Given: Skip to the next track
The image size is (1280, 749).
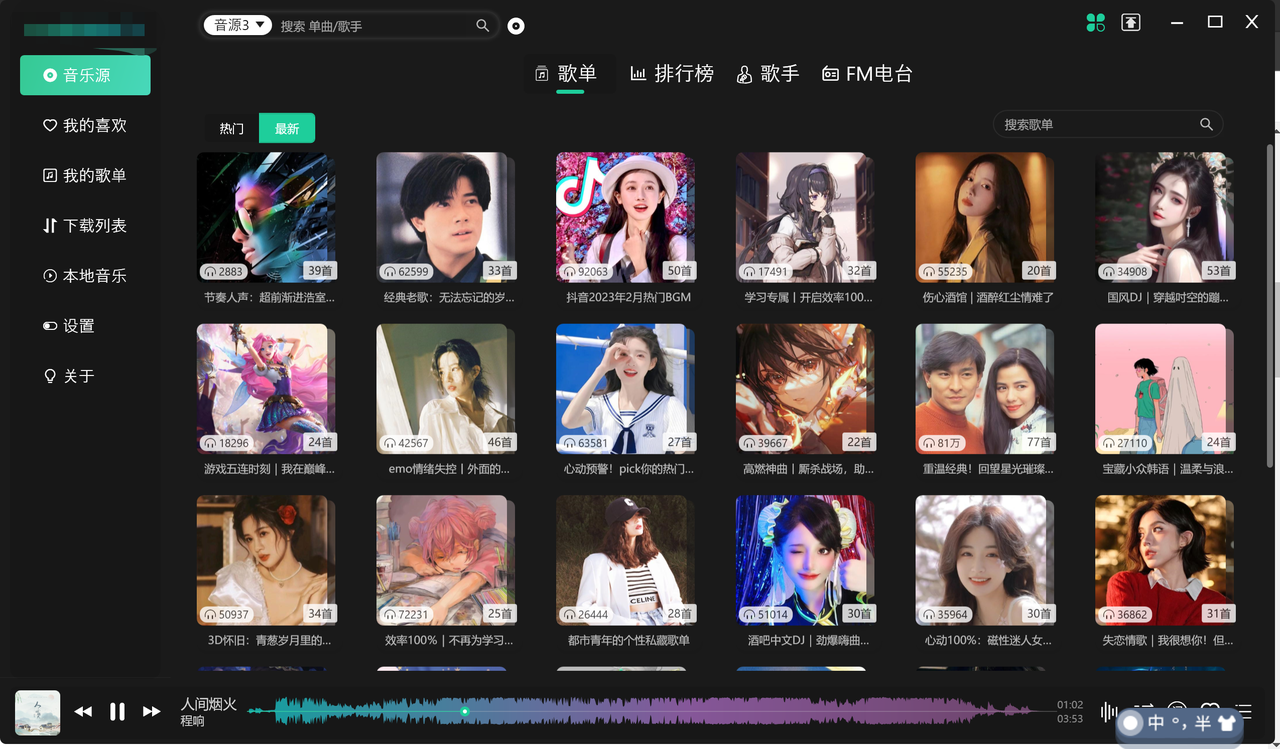Looking at the screenshot, I should pos(151,711).
